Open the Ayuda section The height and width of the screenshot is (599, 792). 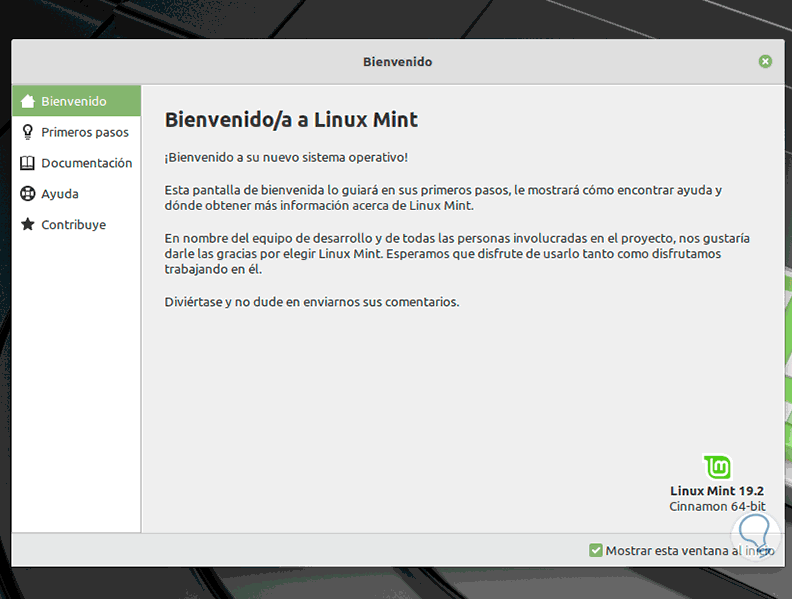(76, 194)
